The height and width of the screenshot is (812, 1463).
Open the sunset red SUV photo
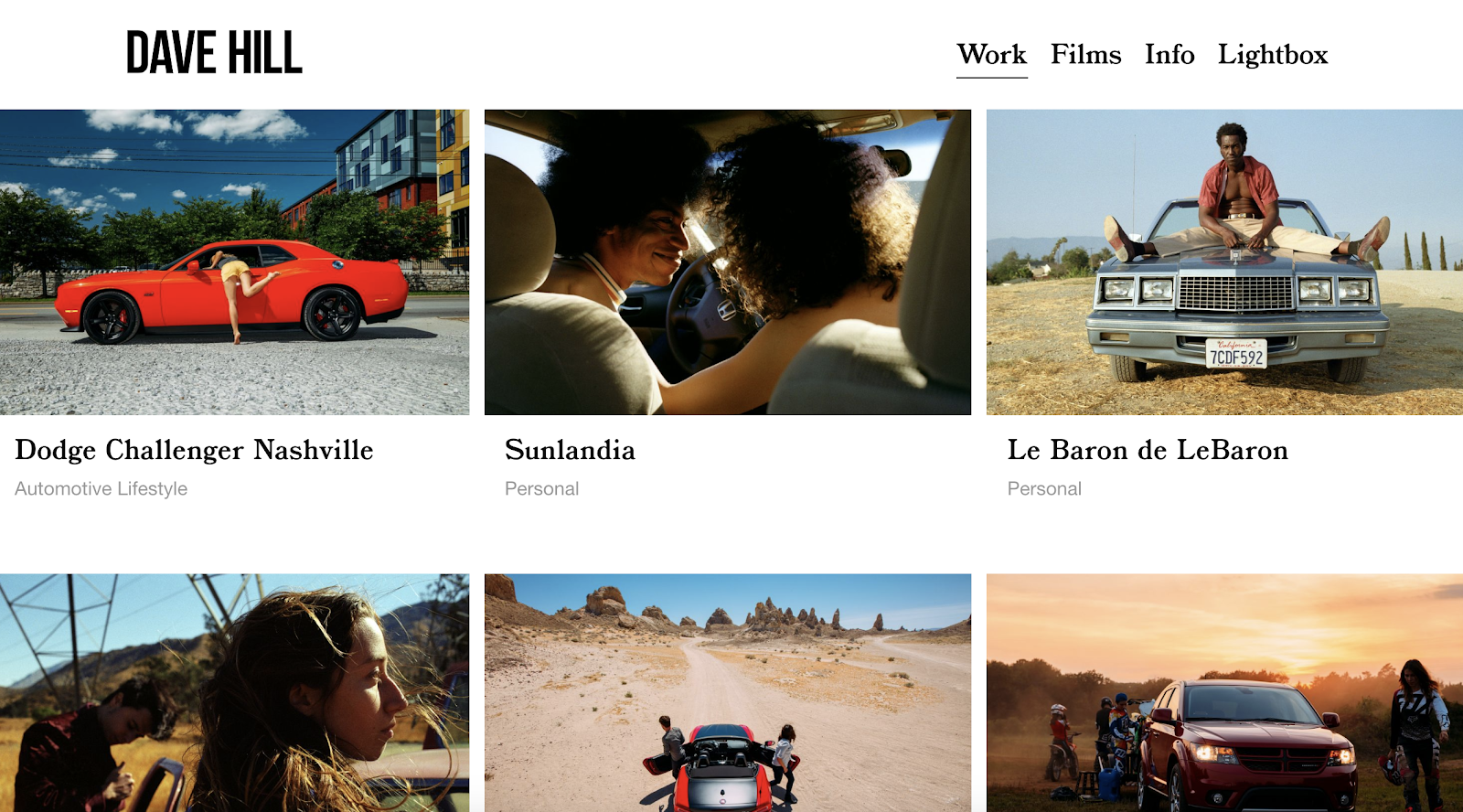coord(1224,693)
